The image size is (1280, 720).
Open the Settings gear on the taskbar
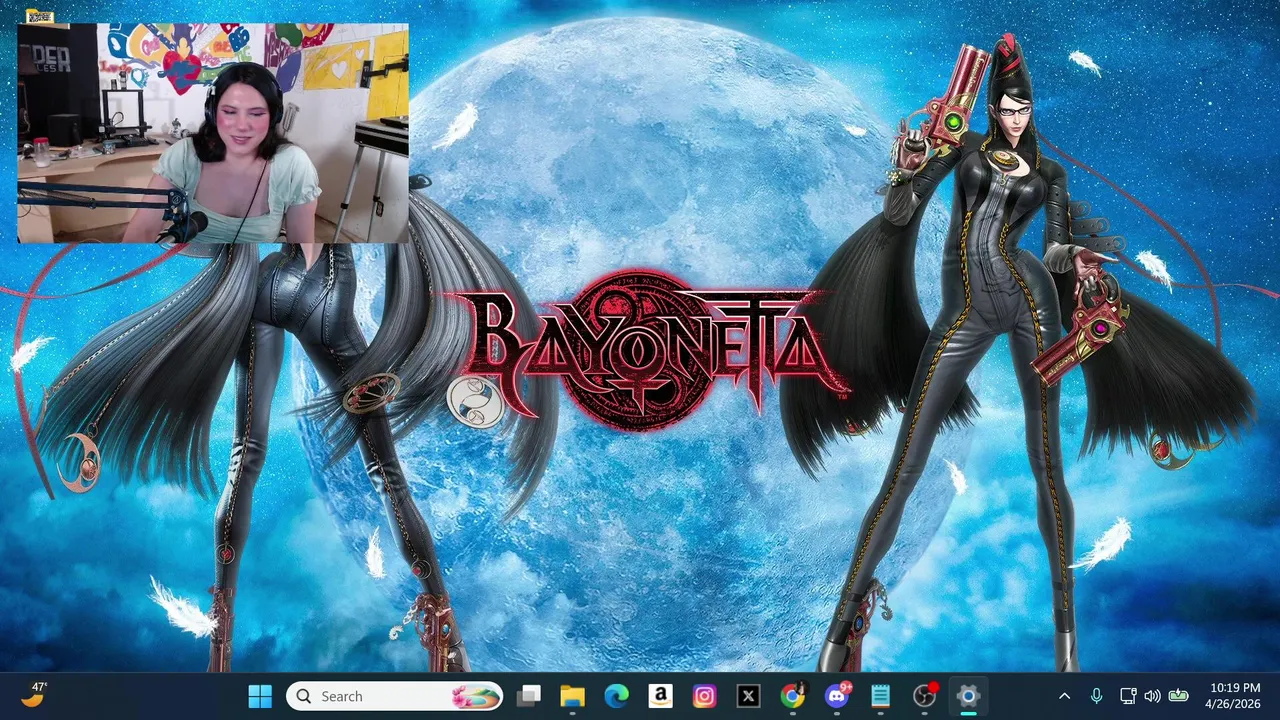click(x=968, y=696)
